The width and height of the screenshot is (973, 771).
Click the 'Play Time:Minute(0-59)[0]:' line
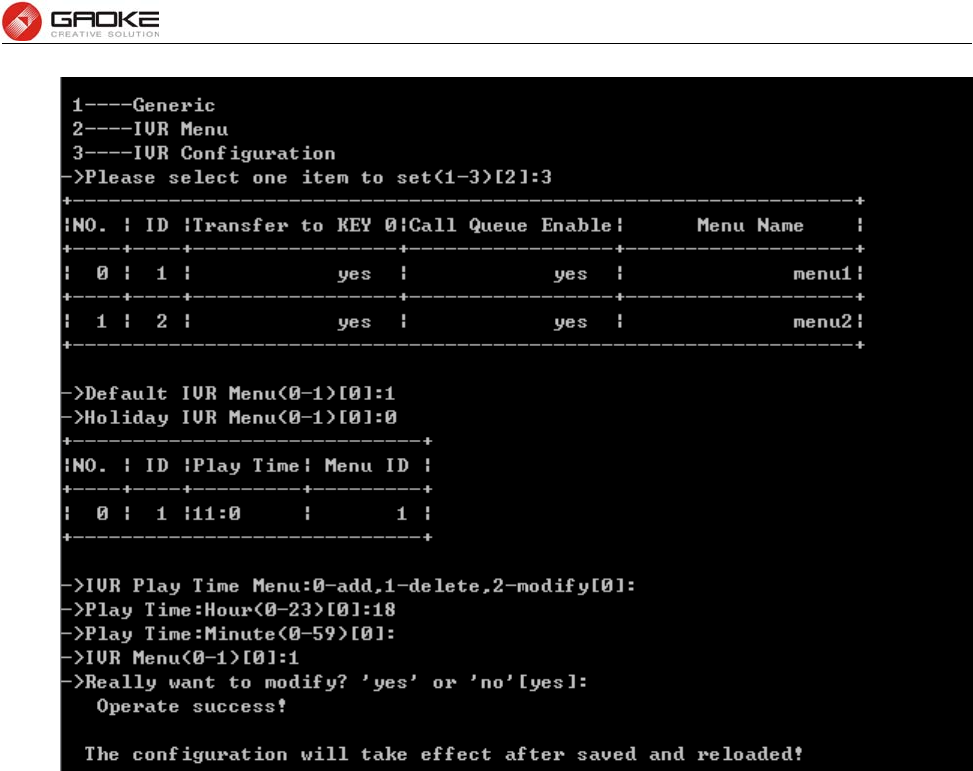click(x=228, y=634)
